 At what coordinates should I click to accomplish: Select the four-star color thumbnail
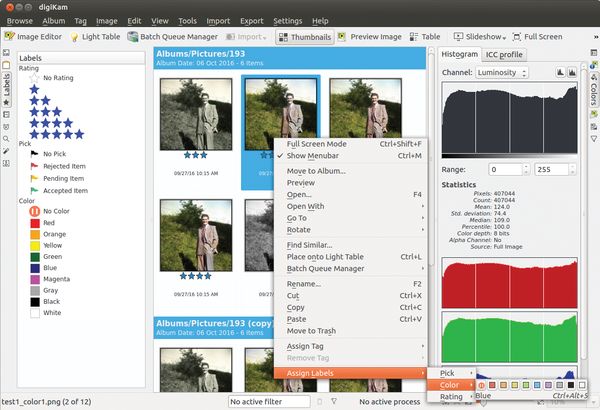click(x=196, y=235)
